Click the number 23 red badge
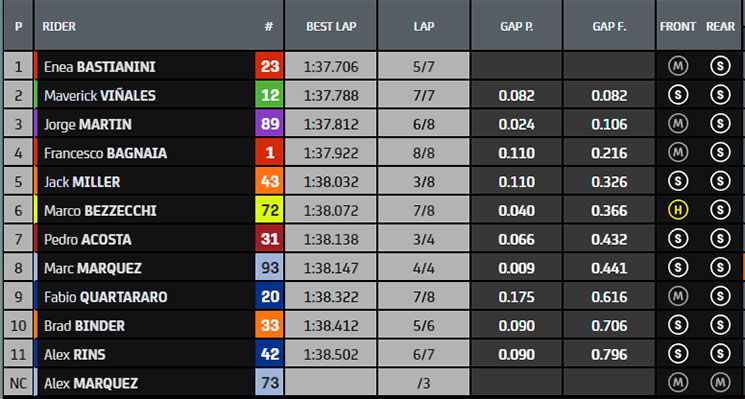 (269, 66)
